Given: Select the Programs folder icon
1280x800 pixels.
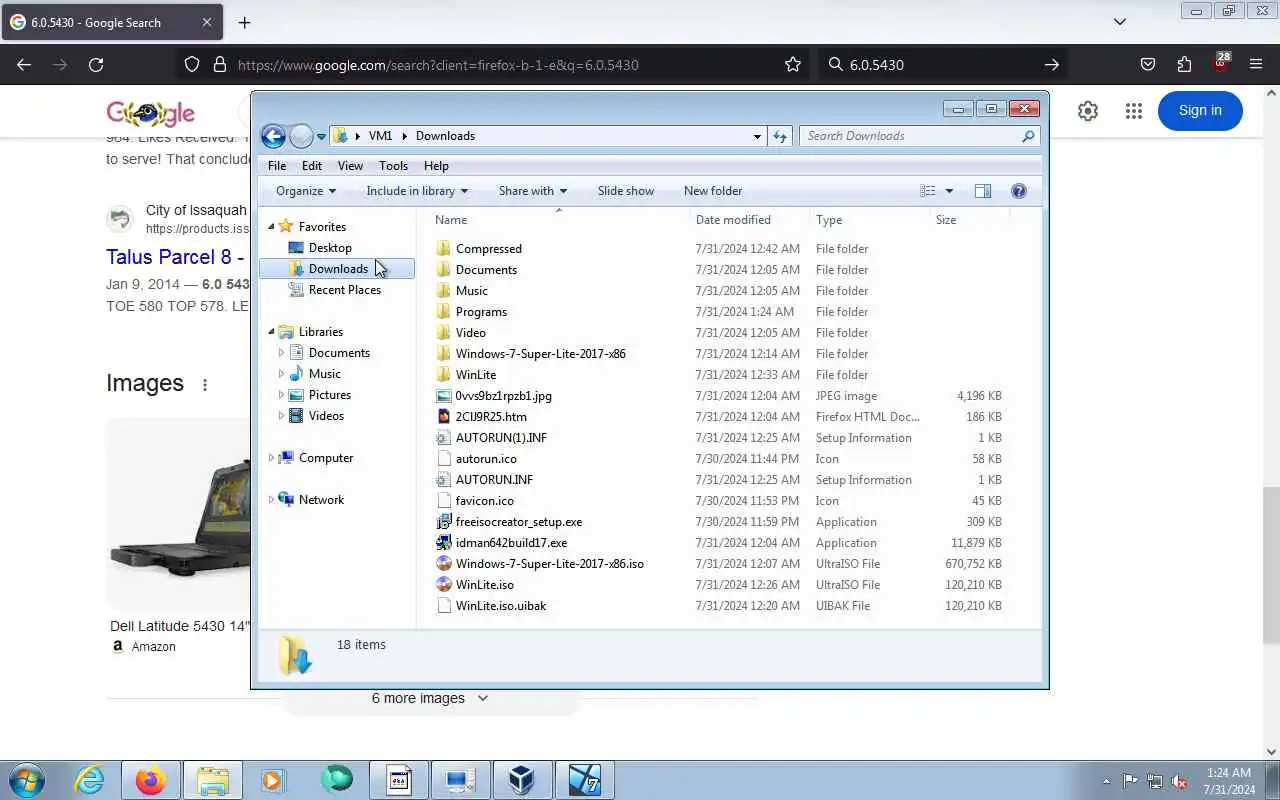Looking at the screenshot, I should tap(444, 312).
